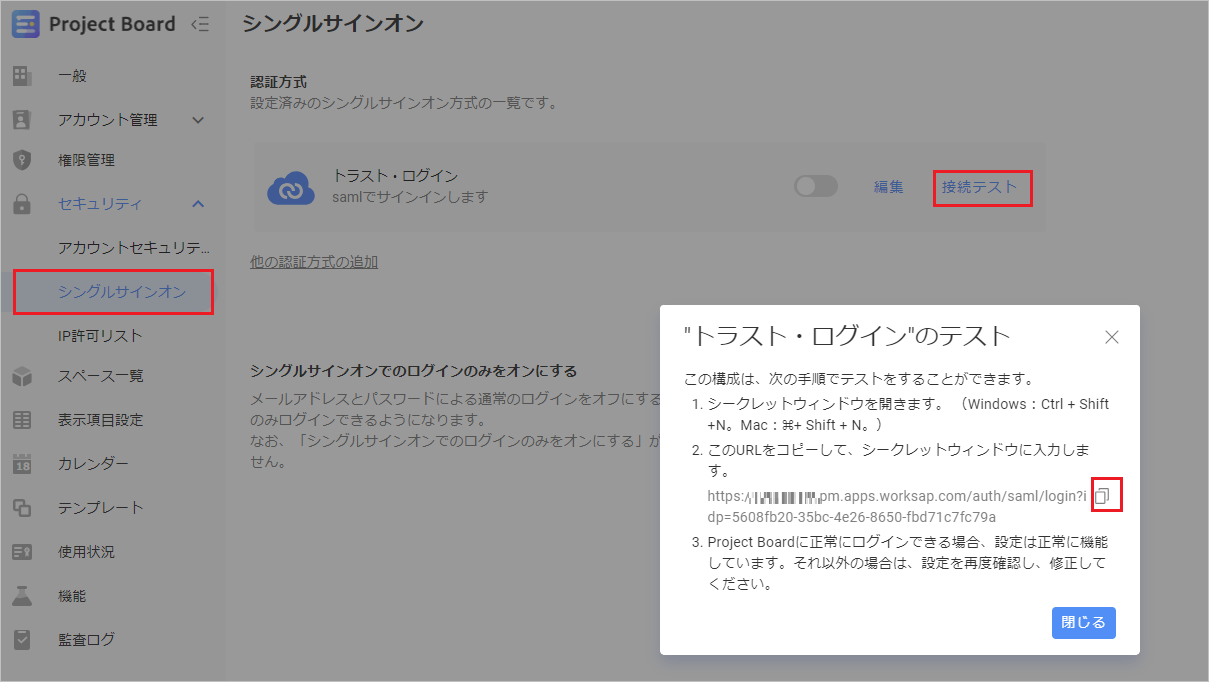Click the Project Board title text
1209x682 pixels.
coord(112,24)
